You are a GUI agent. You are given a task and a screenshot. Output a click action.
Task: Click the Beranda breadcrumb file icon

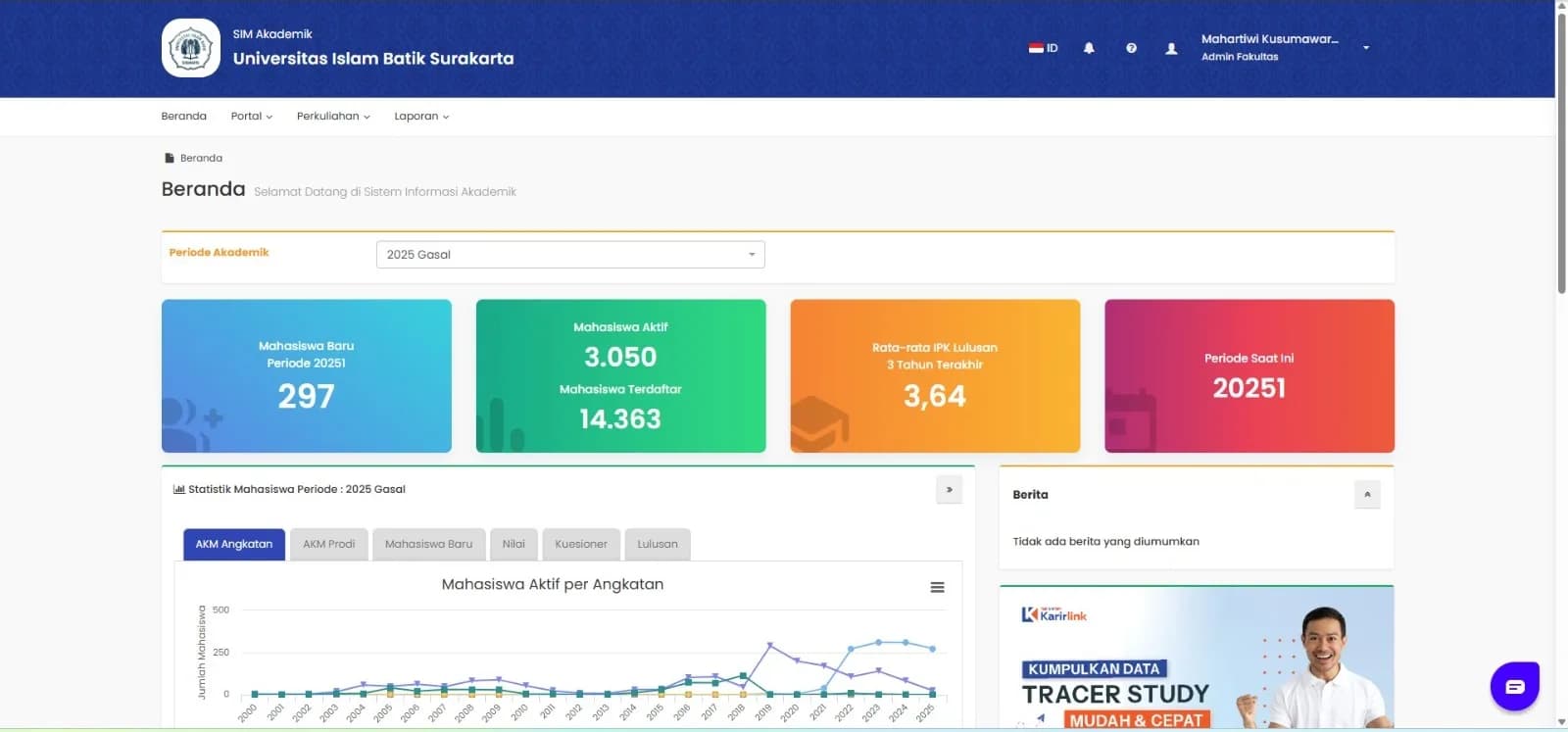coord(170,158)
